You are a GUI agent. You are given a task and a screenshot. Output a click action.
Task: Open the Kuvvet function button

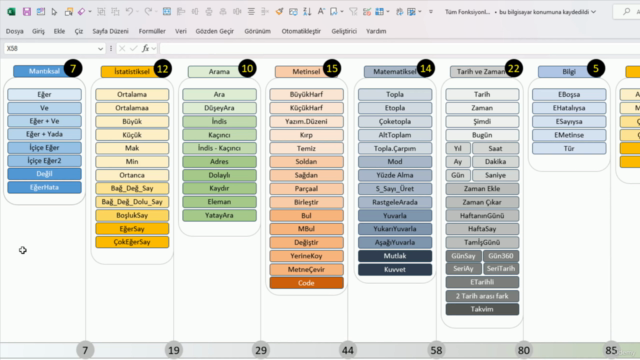395,269
